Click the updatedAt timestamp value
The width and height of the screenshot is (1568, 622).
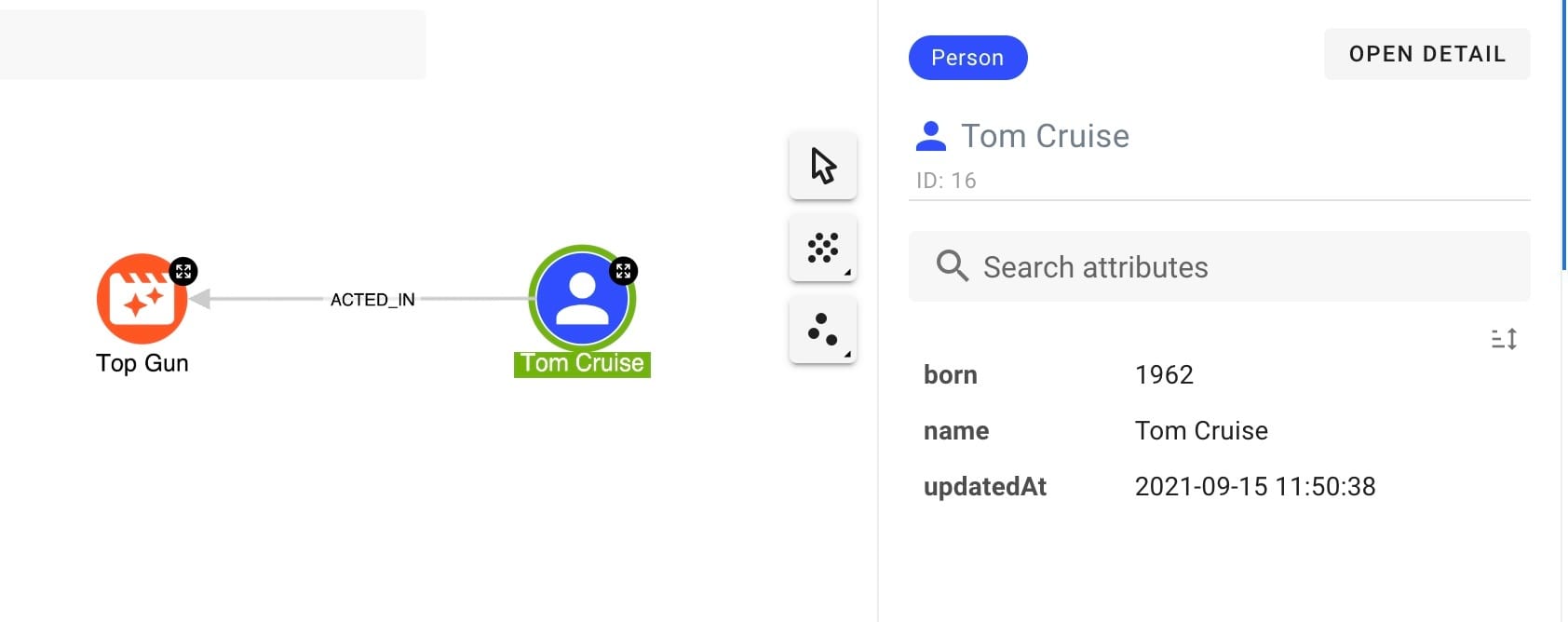(1254, 486)
